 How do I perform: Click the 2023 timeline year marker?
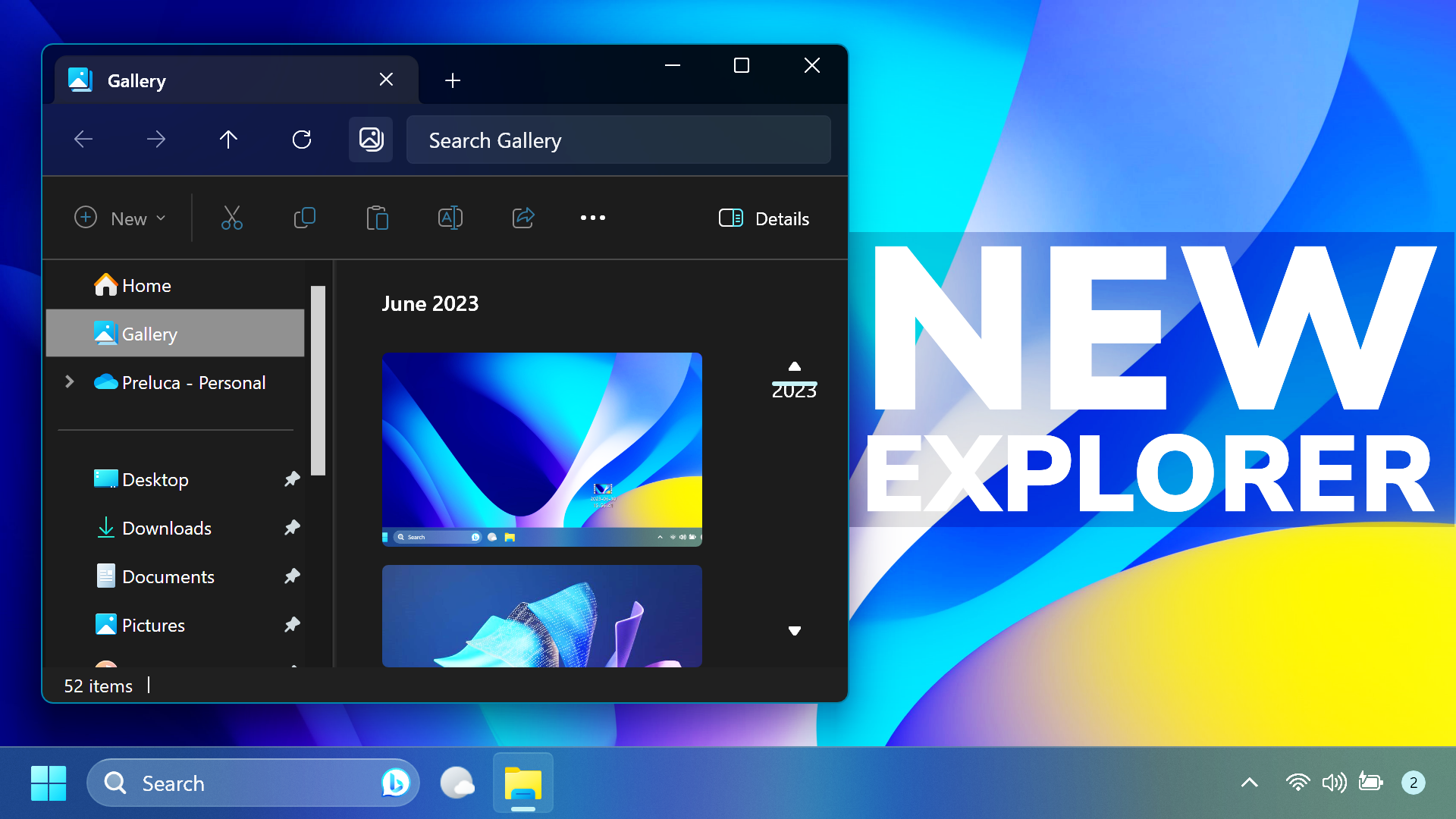tap(794, 390)
